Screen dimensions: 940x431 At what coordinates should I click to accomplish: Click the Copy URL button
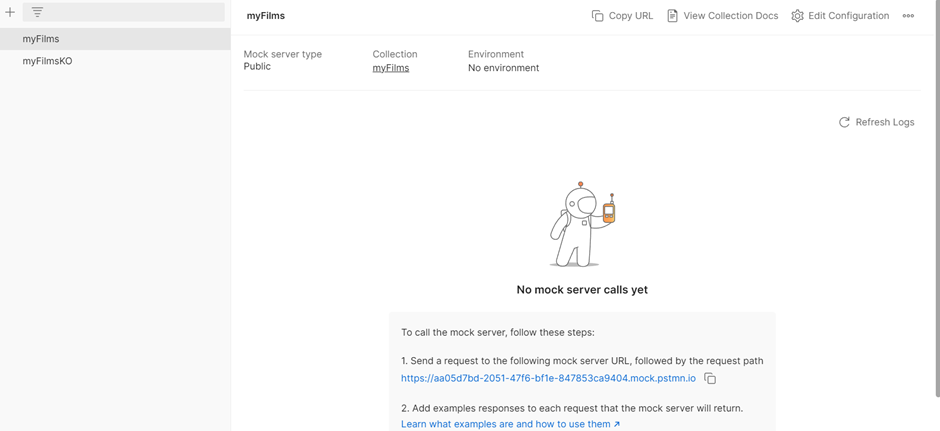coord(622,16)
